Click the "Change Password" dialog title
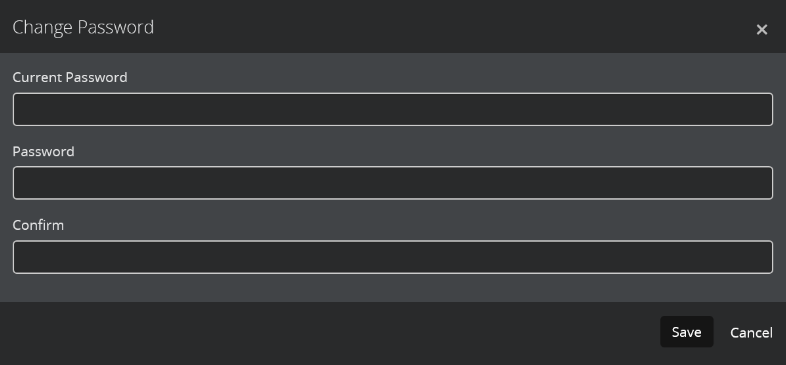 (83, 27)
